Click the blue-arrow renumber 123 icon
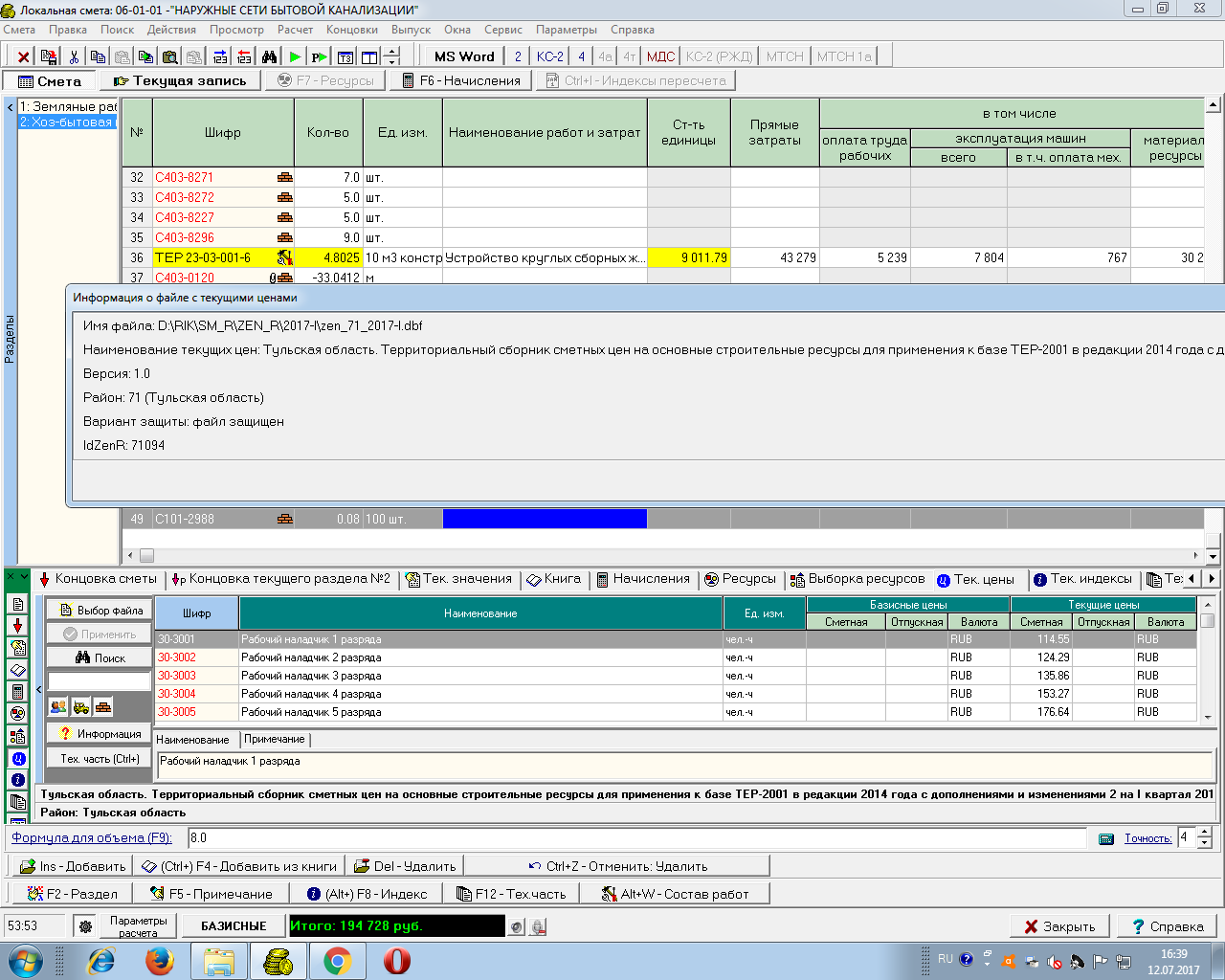This screenshot has height=980, width=1225. pyautogui.click(x=220, y=57)
